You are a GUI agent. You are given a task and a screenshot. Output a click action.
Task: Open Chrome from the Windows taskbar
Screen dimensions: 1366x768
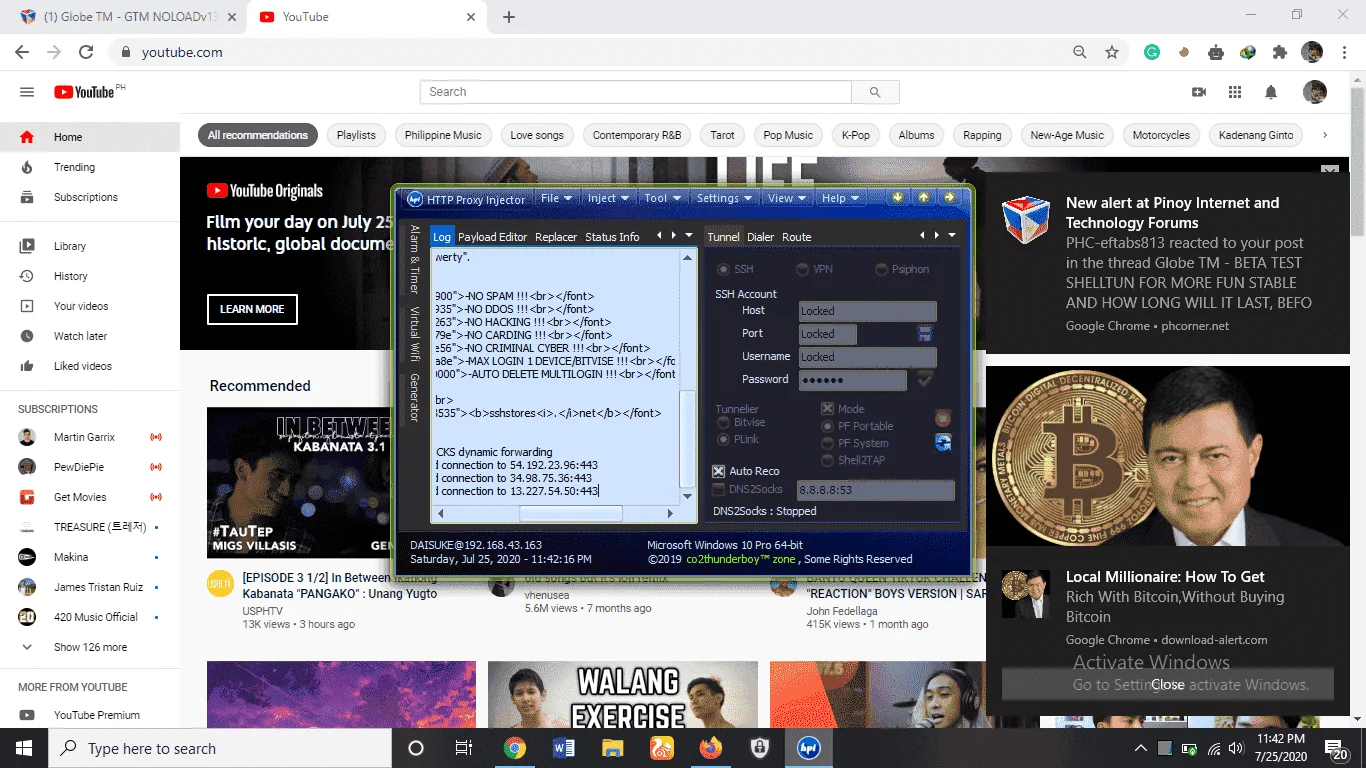coord(515,748)
